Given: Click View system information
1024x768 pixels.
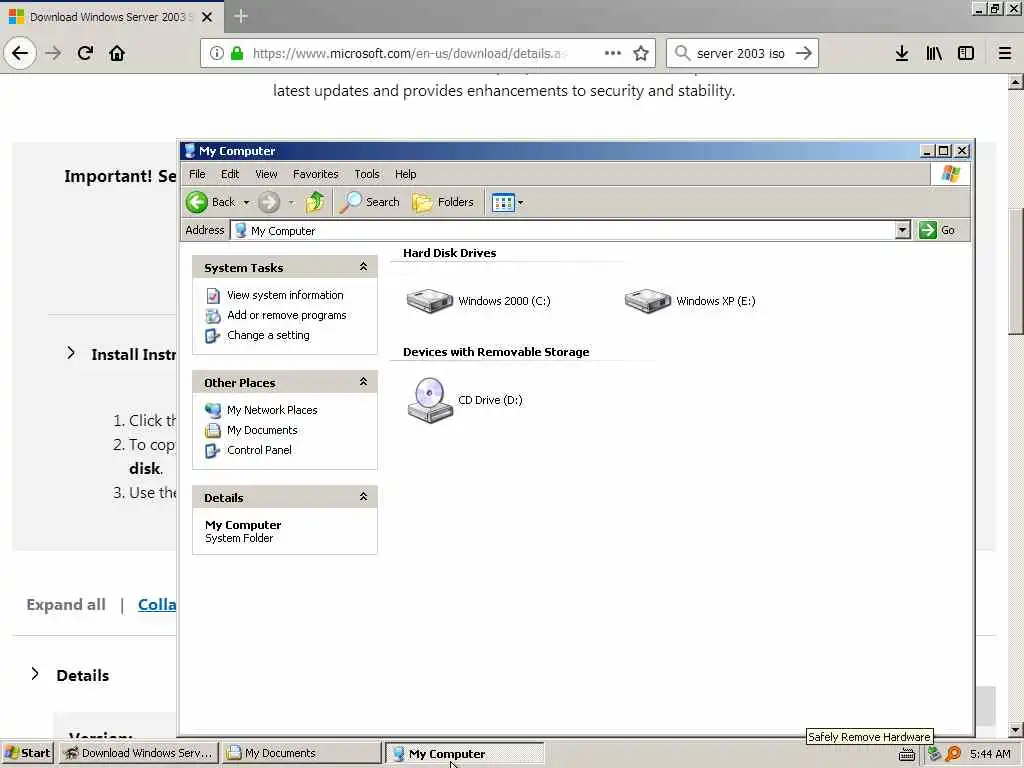Looking at the screenshot, I should pos(285,295).
